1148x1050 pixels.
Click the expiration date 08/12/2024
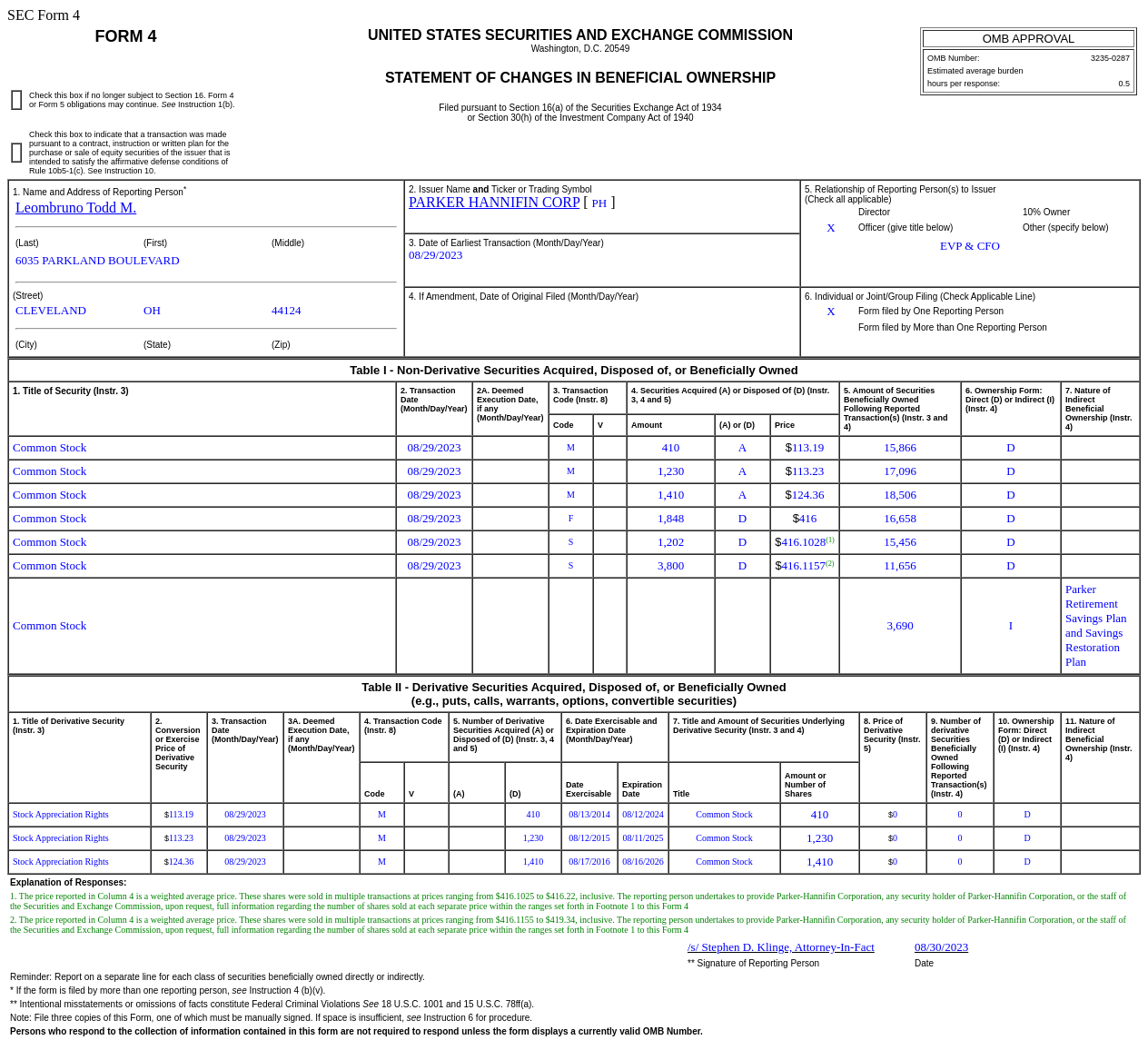point(643,815)
